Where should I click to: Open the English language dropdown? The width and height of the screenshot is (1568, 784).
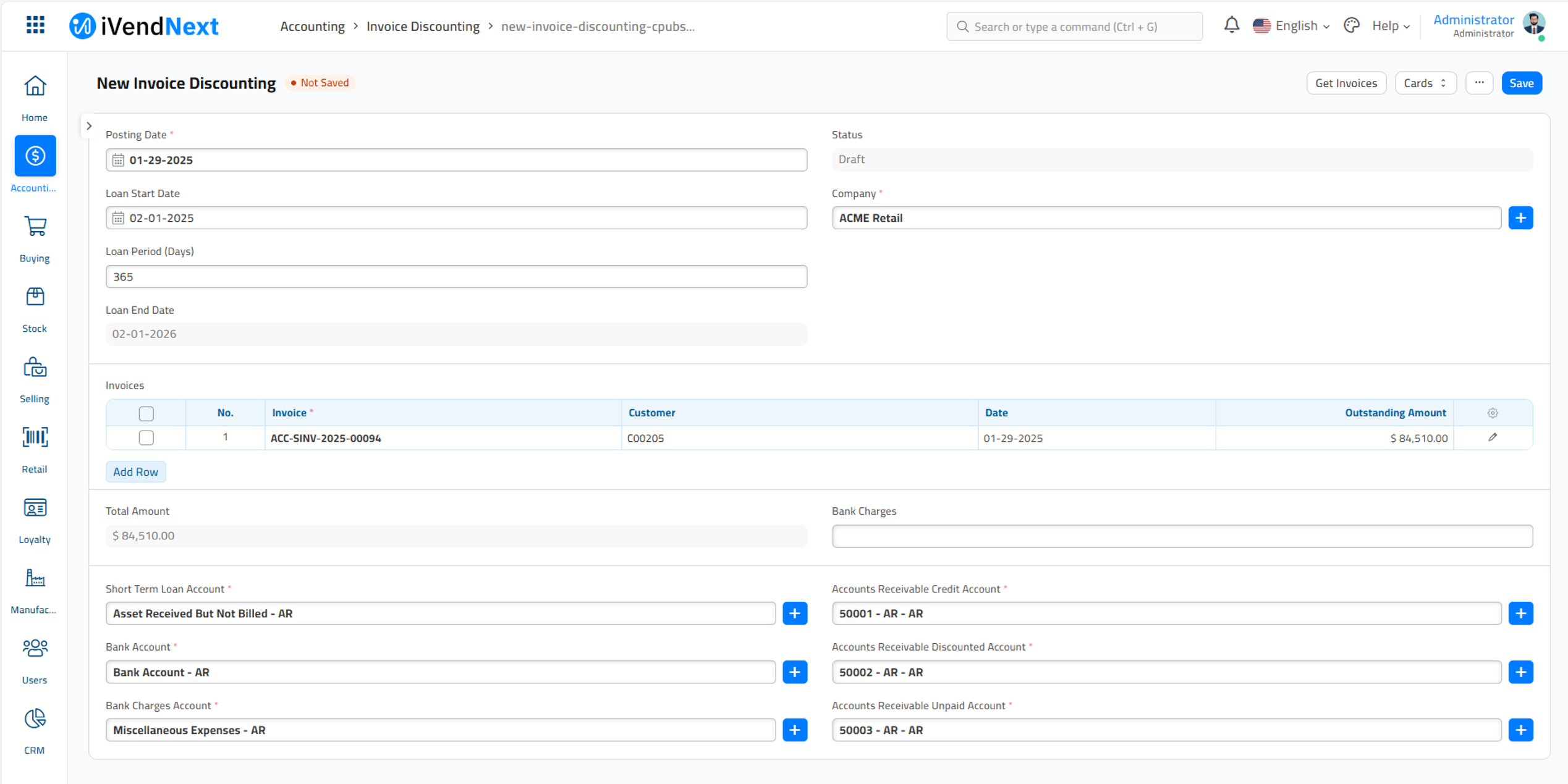point(1292,25)
